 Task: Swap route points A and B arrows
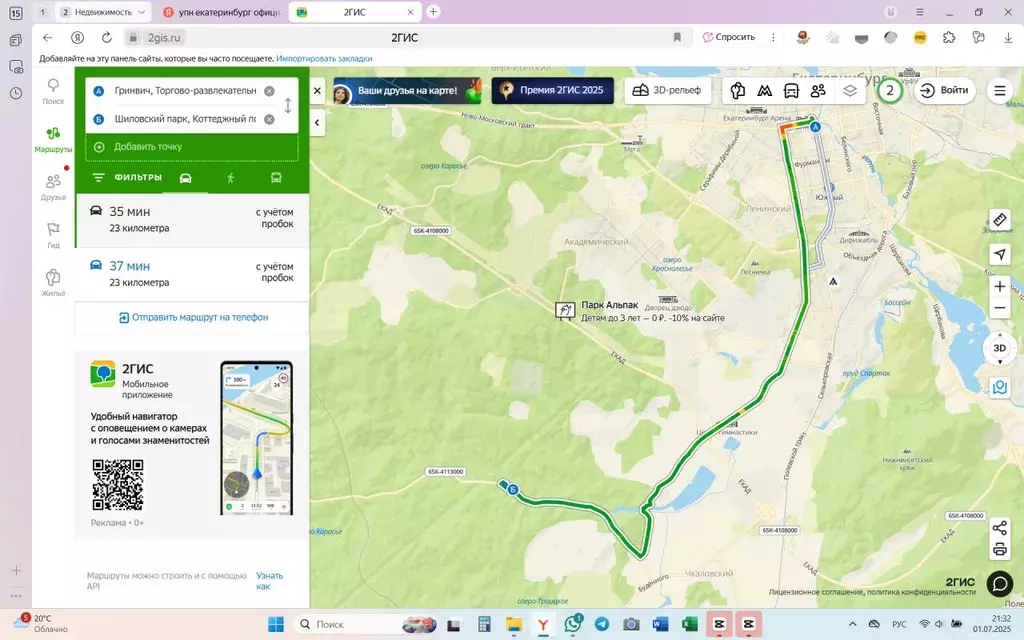[288, 104]
